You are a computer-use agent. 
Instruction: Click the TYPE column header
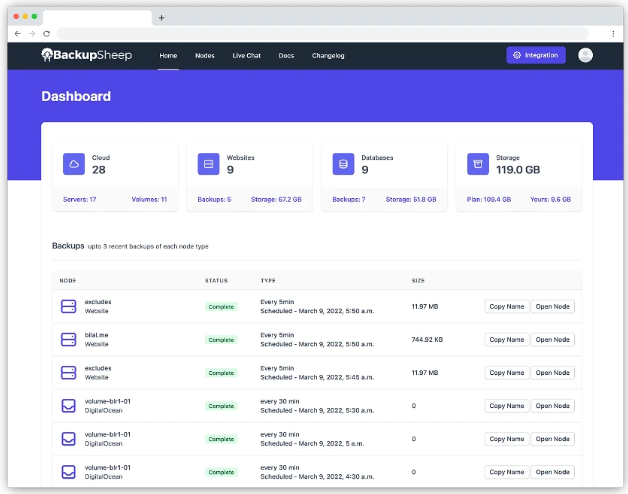(268, 281)
